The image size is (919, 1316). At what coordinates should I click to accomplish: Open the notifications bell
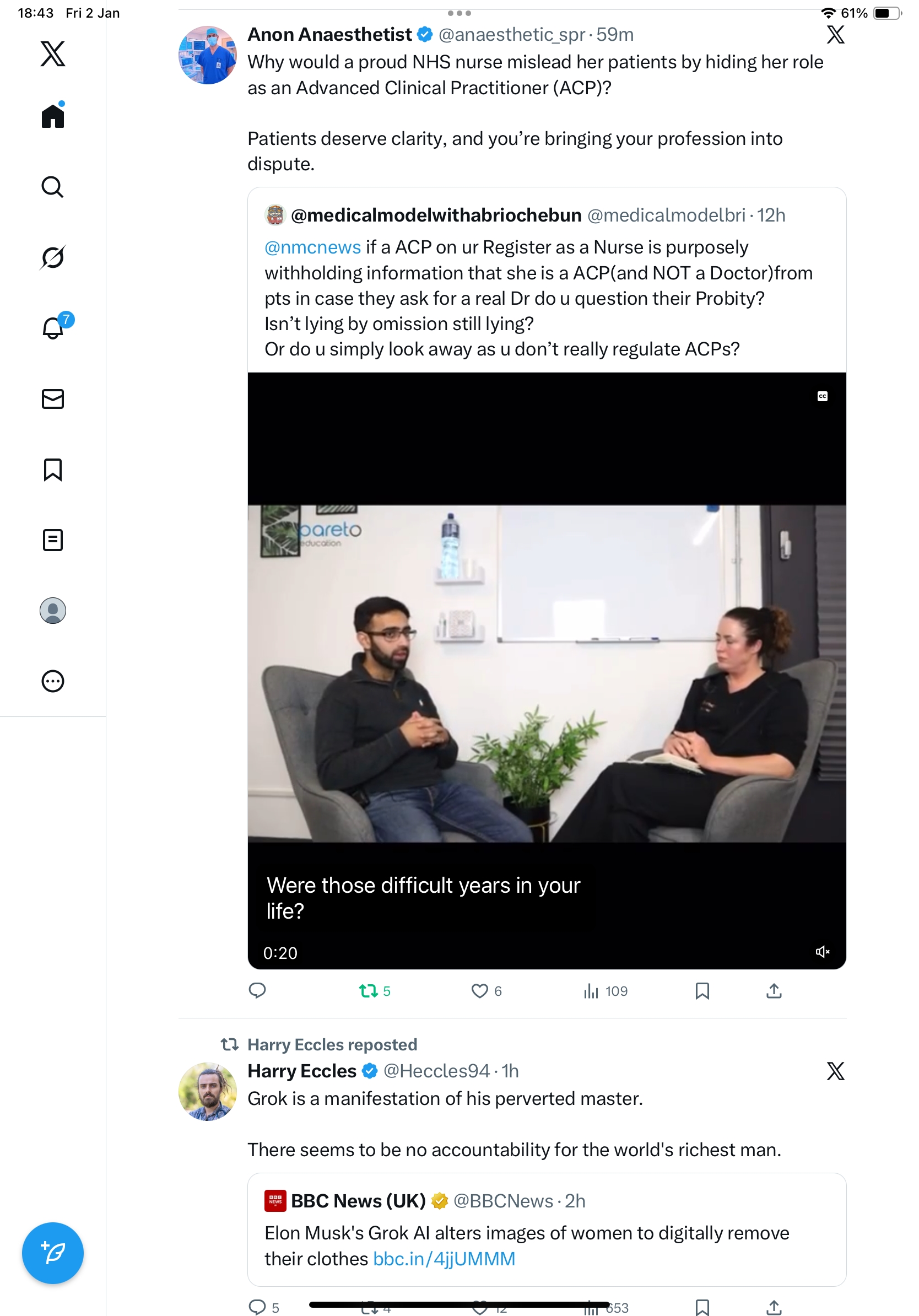click(x=53, y=328)
